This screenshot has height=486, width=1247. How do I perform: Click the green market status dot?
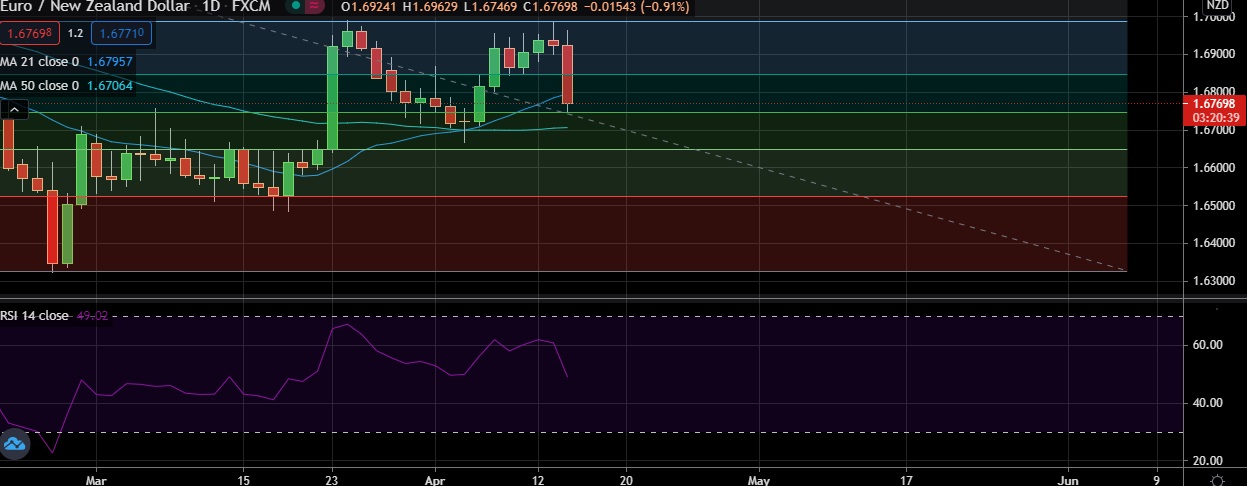[297, 7]
